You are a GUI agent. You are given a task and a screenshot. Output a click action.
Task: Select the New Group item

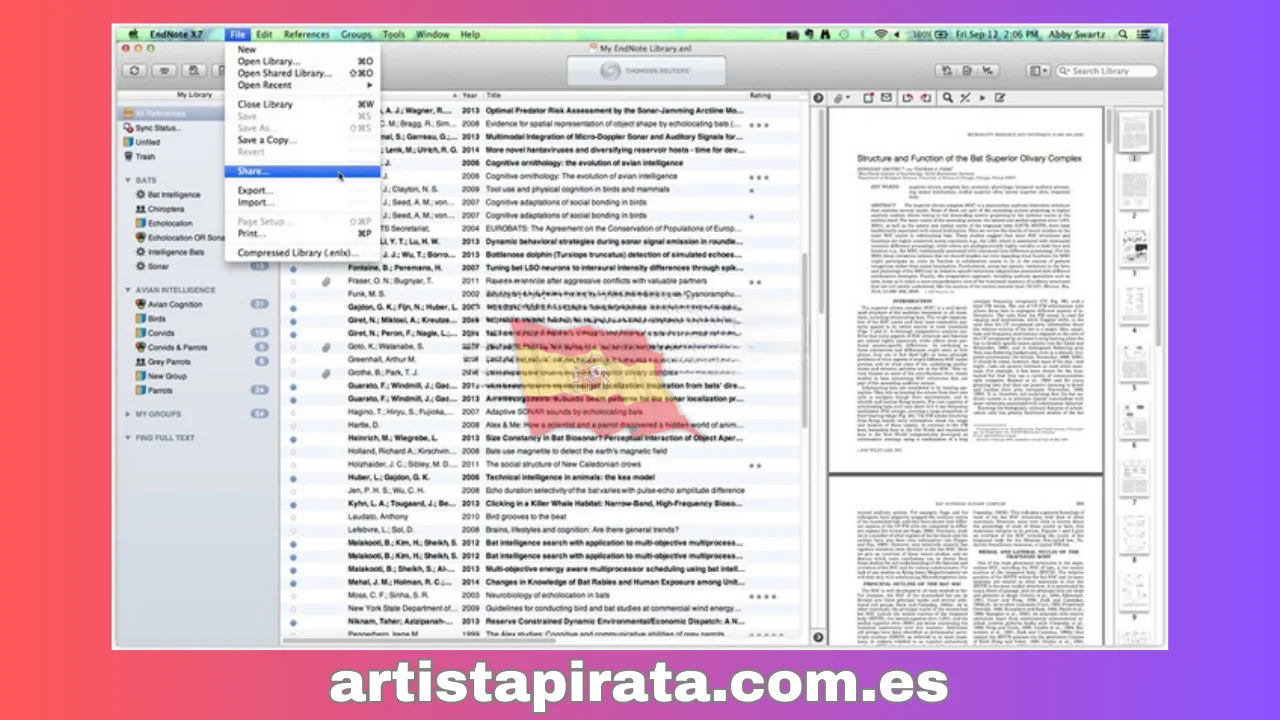[x=167, y=376]
